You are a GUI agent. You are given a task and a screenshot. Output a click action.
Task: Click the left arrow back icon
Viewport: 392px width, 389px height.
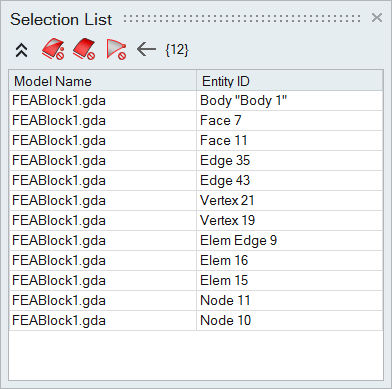click(146, 50)
